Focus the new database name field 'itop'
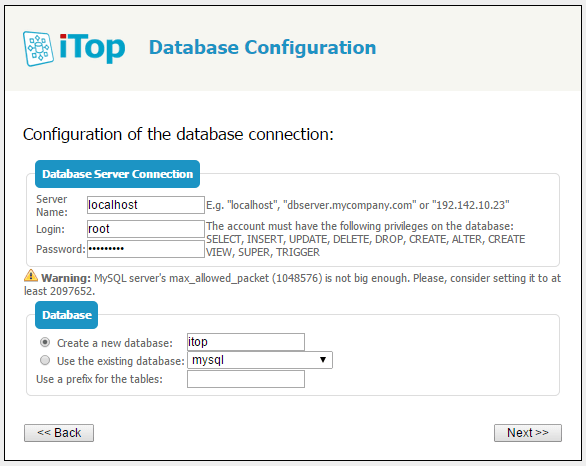The image size is (586, 466). (x=246, y=342)
